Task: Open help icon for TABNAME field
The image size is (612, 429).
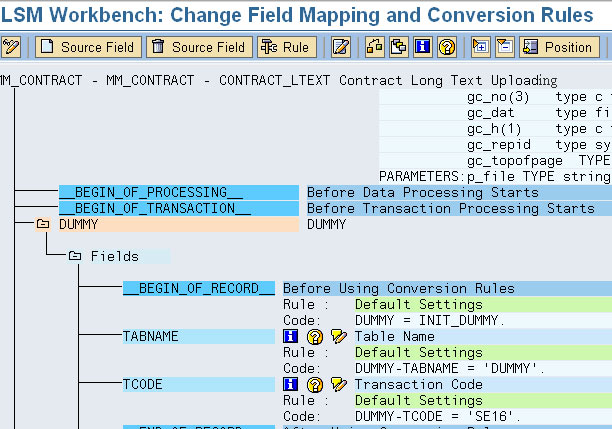Action: click(315, 336)
